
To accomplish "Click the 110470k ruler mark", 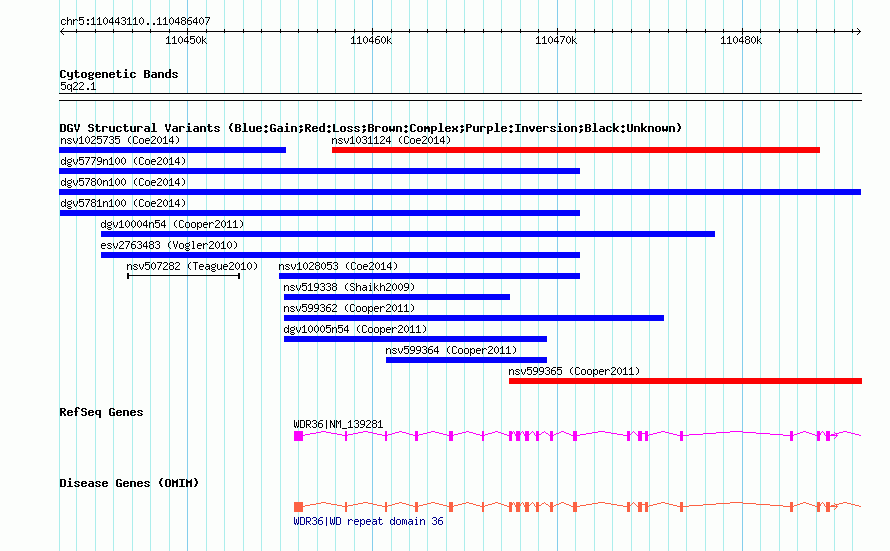I will [x=556, y=40].
